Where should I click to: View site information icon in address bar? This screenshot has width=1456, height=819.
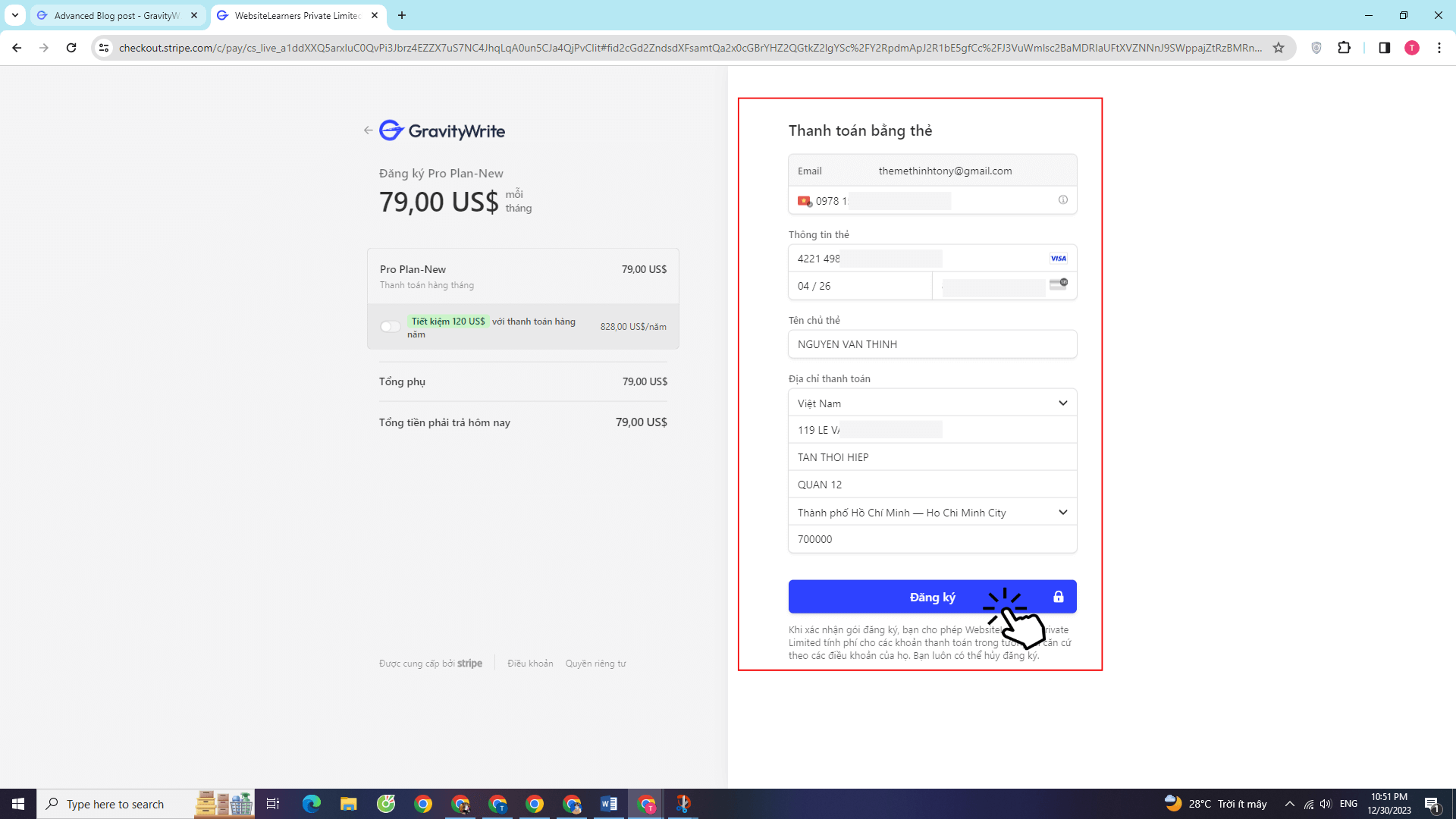tap(104, 48)
